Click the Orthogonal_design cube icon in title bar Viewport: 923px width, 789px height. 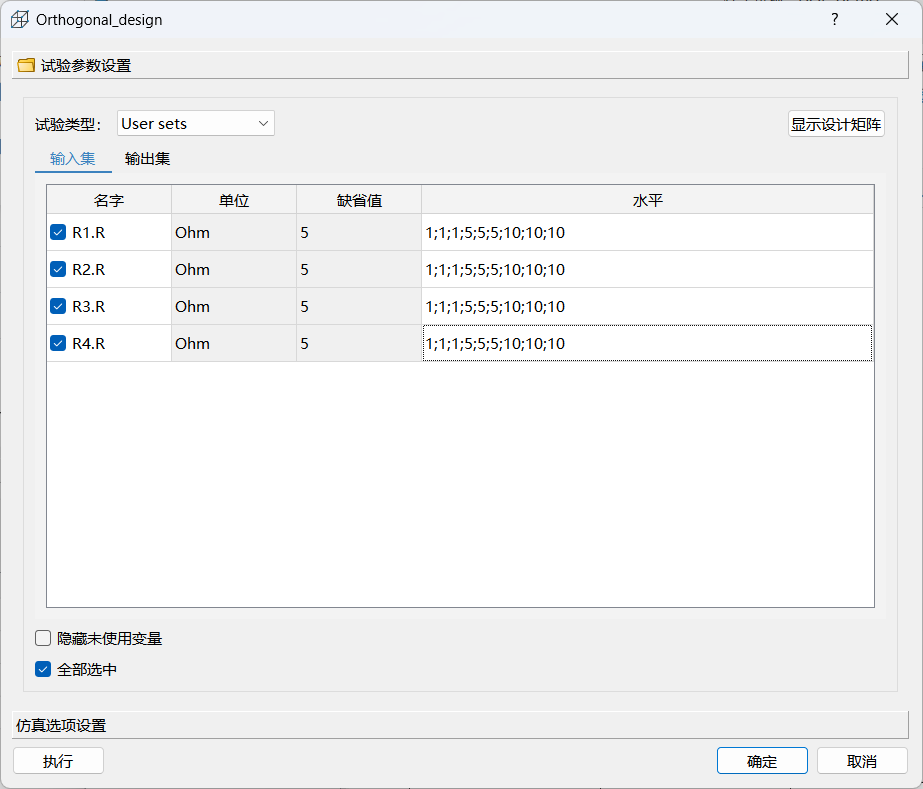pyautogui.click(x=19, y=20)
